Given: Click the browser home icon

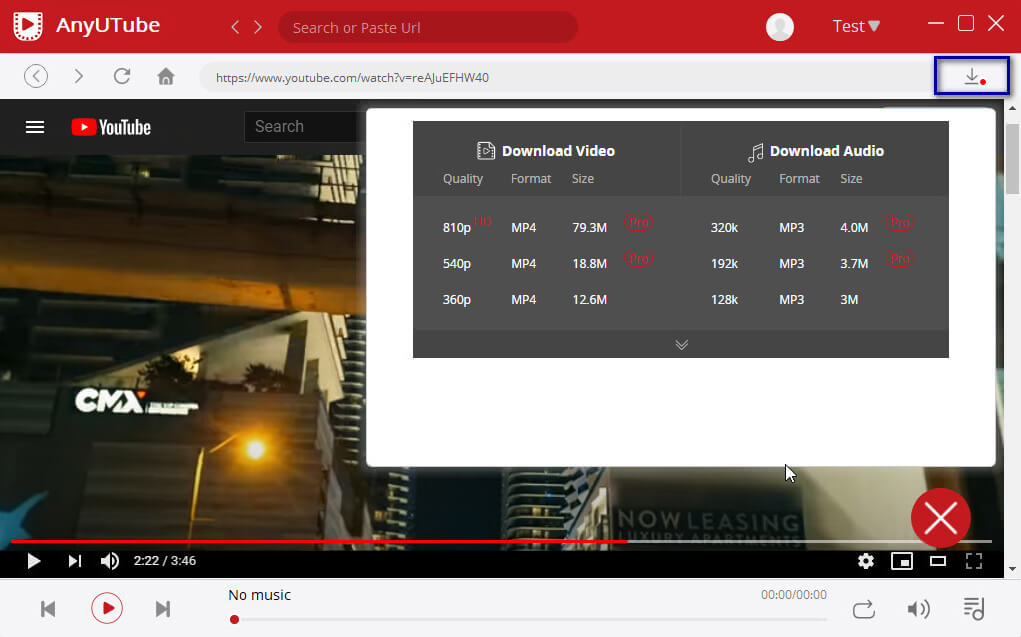Looking at the screenshot, I should point(166,77).
